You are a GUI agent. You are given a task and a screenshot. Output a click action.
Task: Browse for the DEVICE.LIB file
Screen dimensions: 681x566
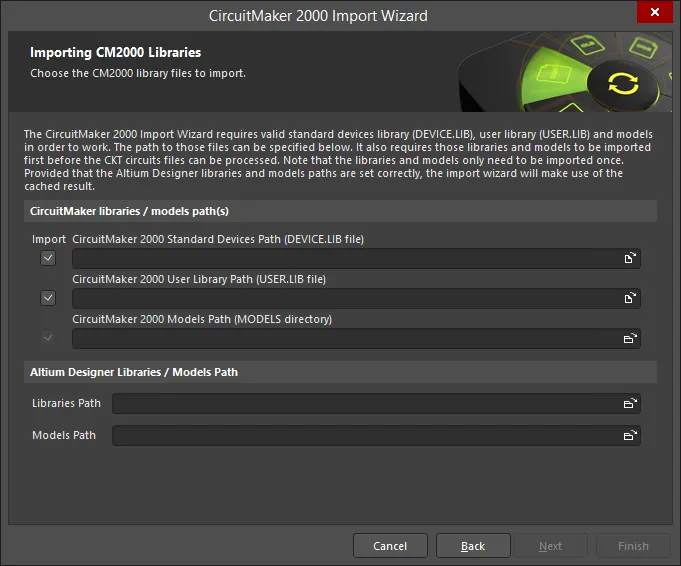630,258
